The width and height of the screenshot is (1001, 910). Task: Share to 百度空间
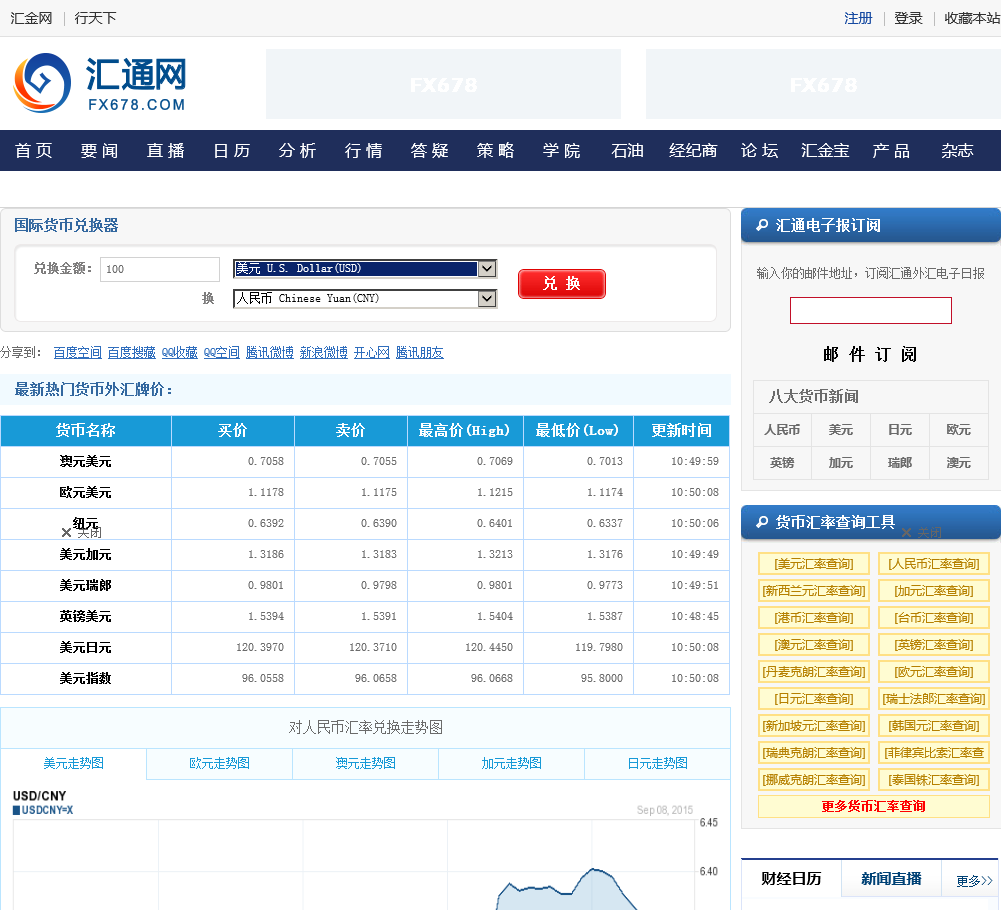(77, 353)
